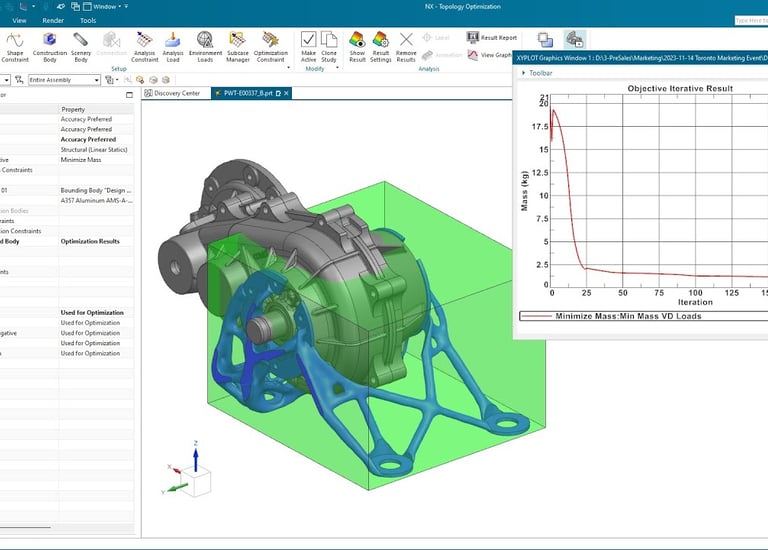Click the Mass (kg) axis label
The width and height of the screenshot is (768, 550).
click(x=525, y=191)
